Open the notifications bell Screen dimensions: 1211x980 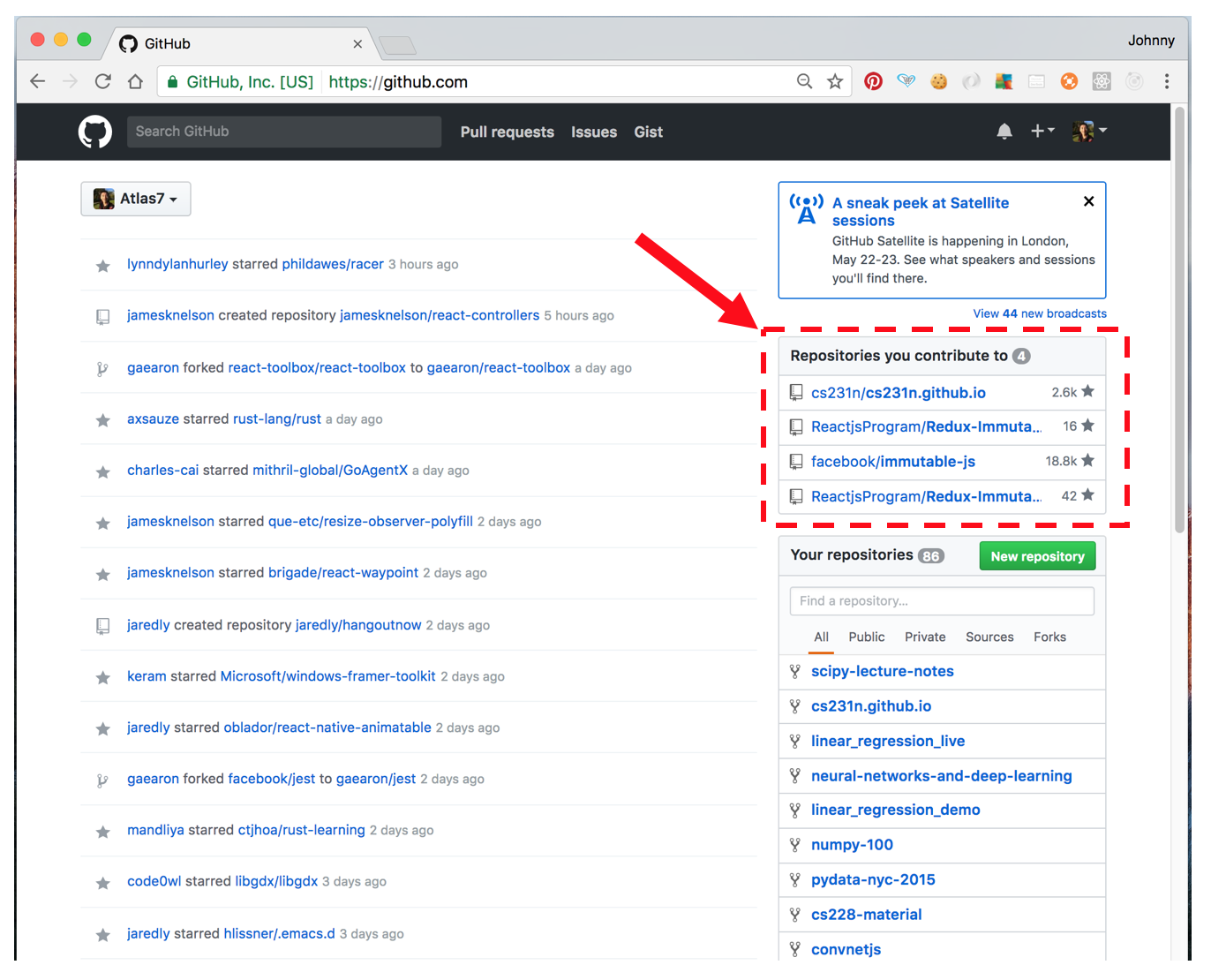click(1004, 132)
